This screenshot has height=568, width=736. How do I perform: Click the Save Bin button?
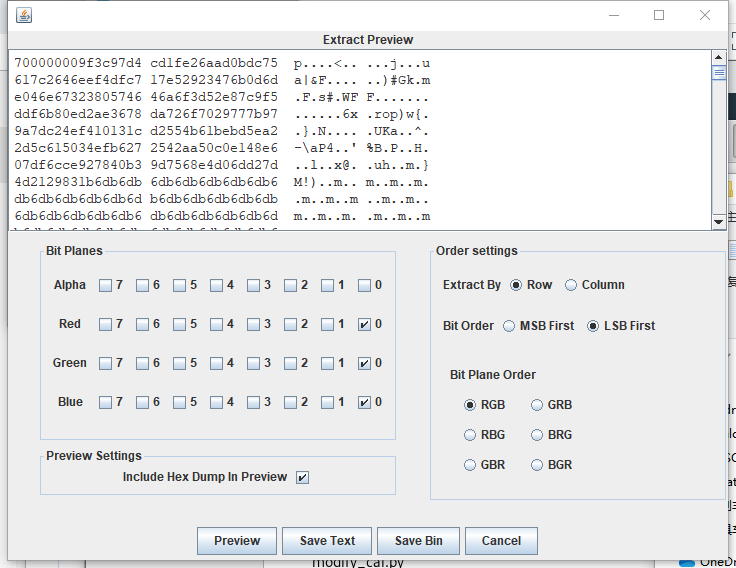tap(418, 541)
